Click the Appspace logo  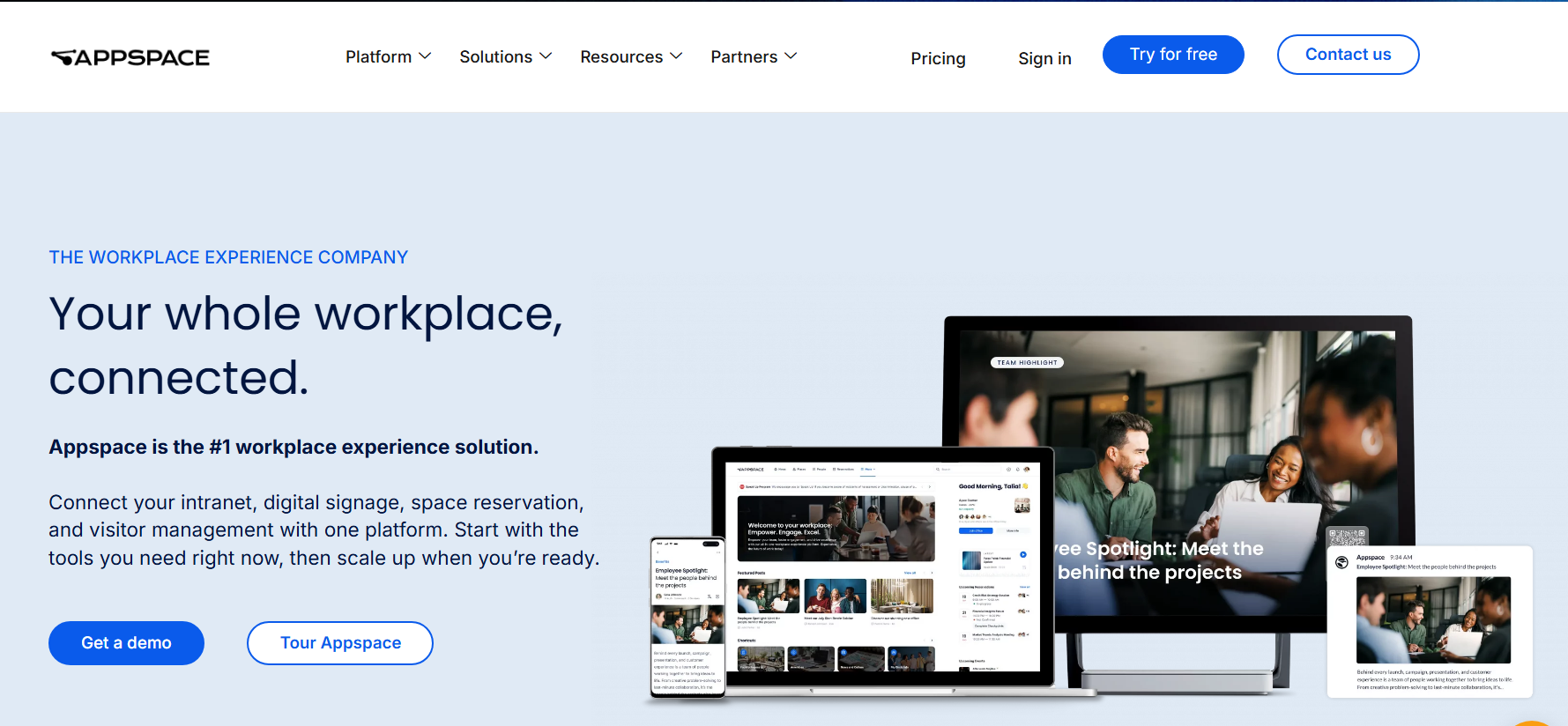[x=130, y=57]
